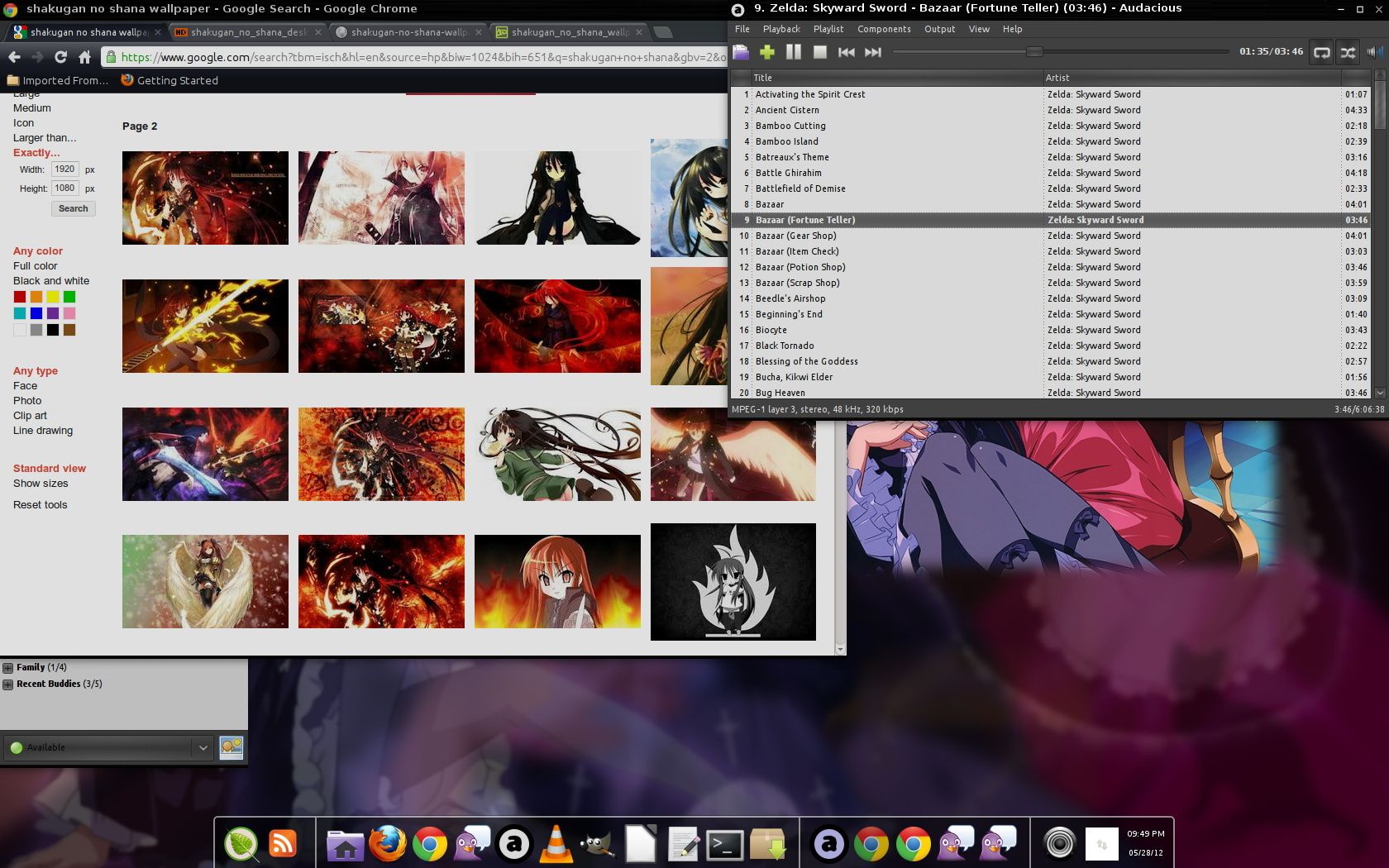Pick the pink color swatch filter
Viewport: 1389px width, 868px height.
69,313
